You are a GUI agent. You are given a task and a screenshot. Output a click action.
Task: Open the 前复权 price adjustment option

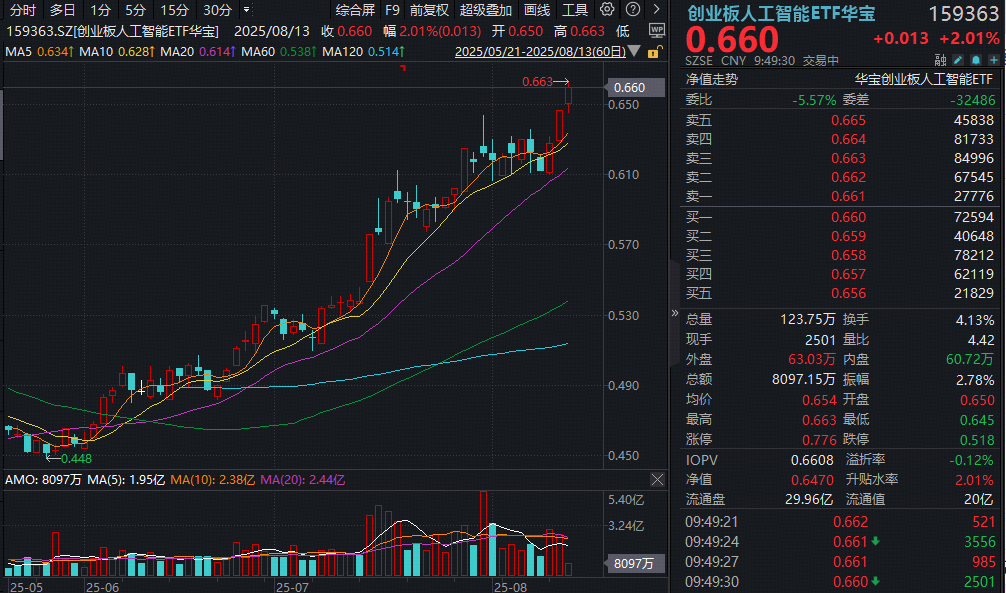point(429,10)
